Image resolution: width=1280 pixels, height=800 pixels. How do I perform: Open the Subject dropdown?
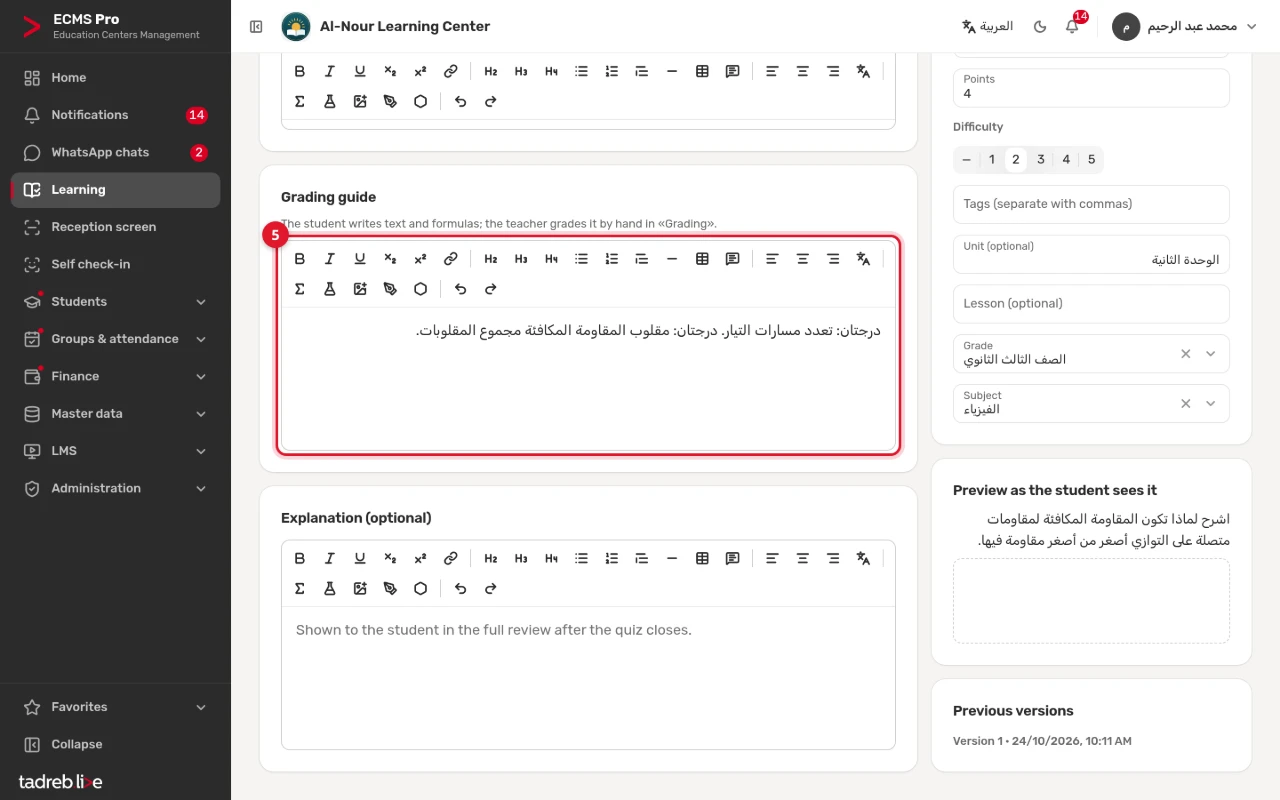(1210, 403)
